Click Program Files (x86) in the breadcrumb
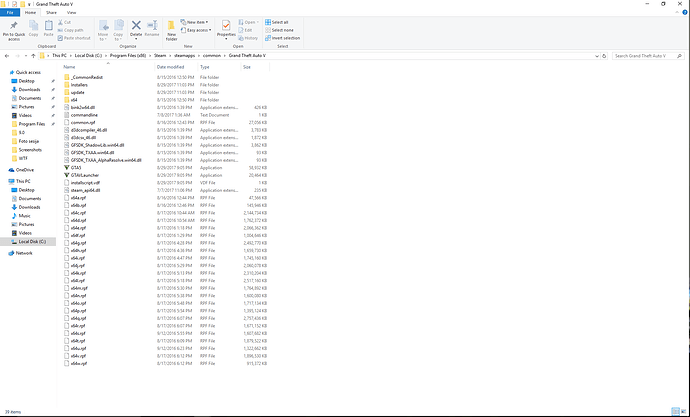The height and width of the screenshot is (417, 690). coord(128,56)
